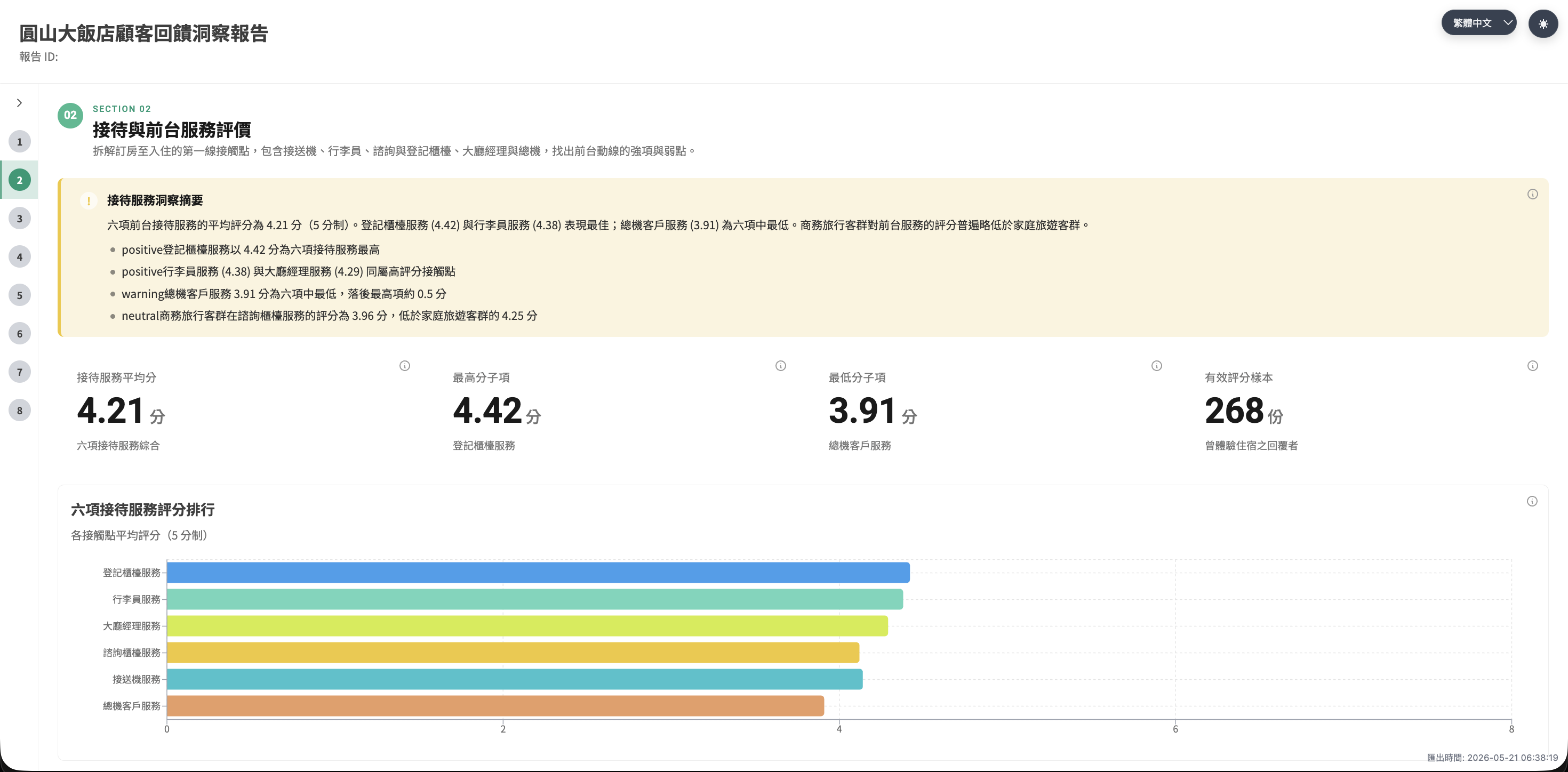This screenshot has height=772, width=1568.
Task: Click the 3.91 lowest score value
Action: 862,411
